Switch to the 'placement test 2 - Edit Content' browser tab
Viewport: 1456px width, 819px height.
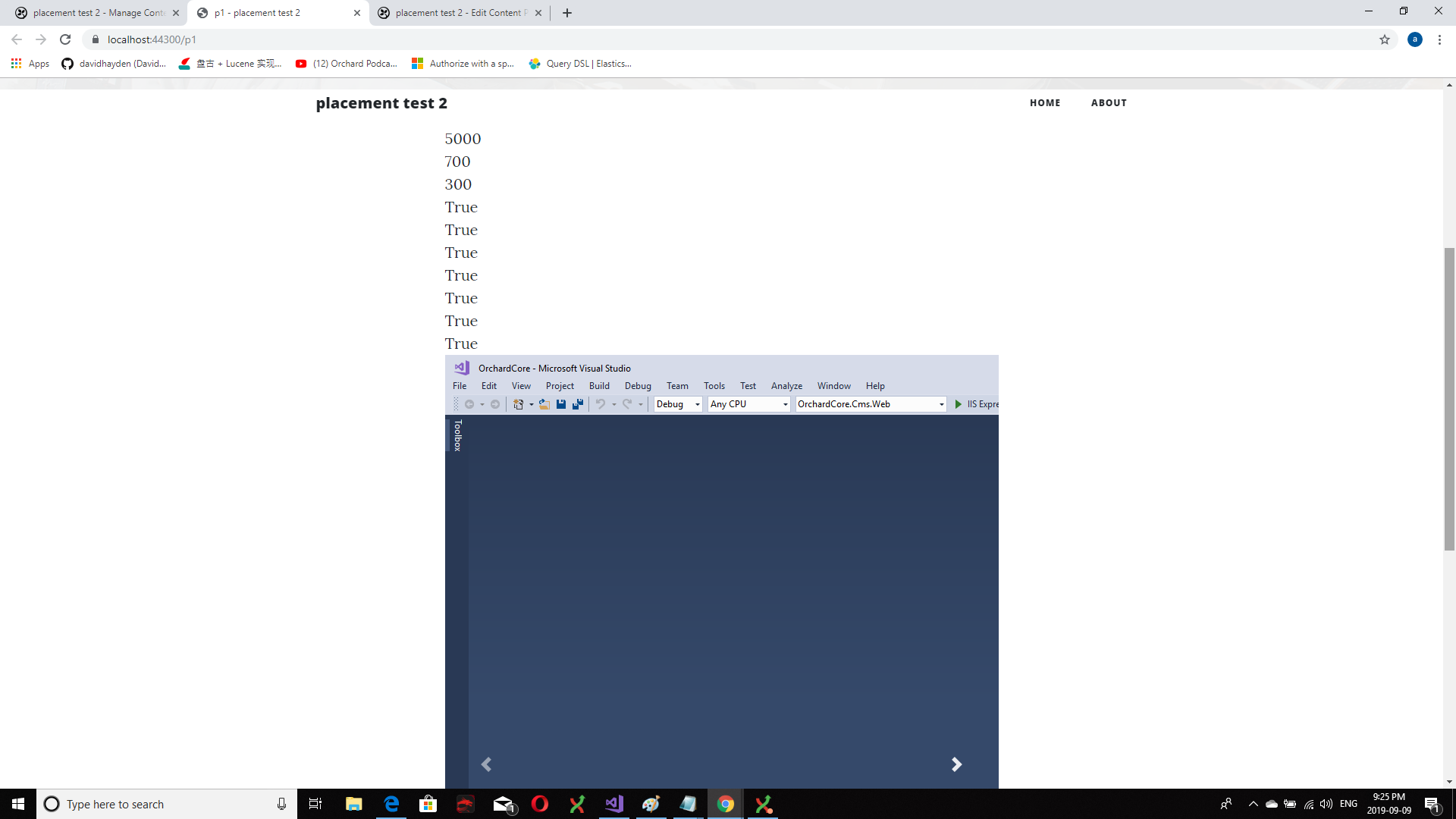tap(455, 12)
